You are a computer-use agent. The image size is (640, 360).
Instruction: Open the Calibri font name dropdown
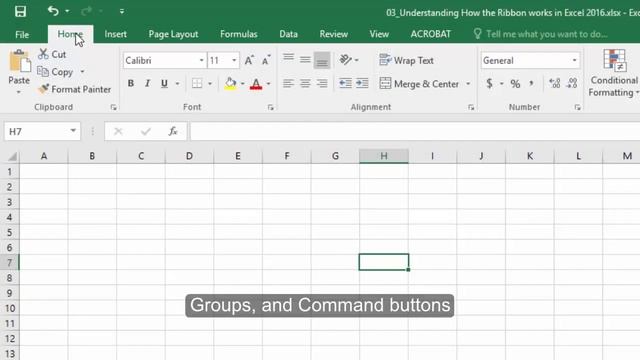click(201, 60)
